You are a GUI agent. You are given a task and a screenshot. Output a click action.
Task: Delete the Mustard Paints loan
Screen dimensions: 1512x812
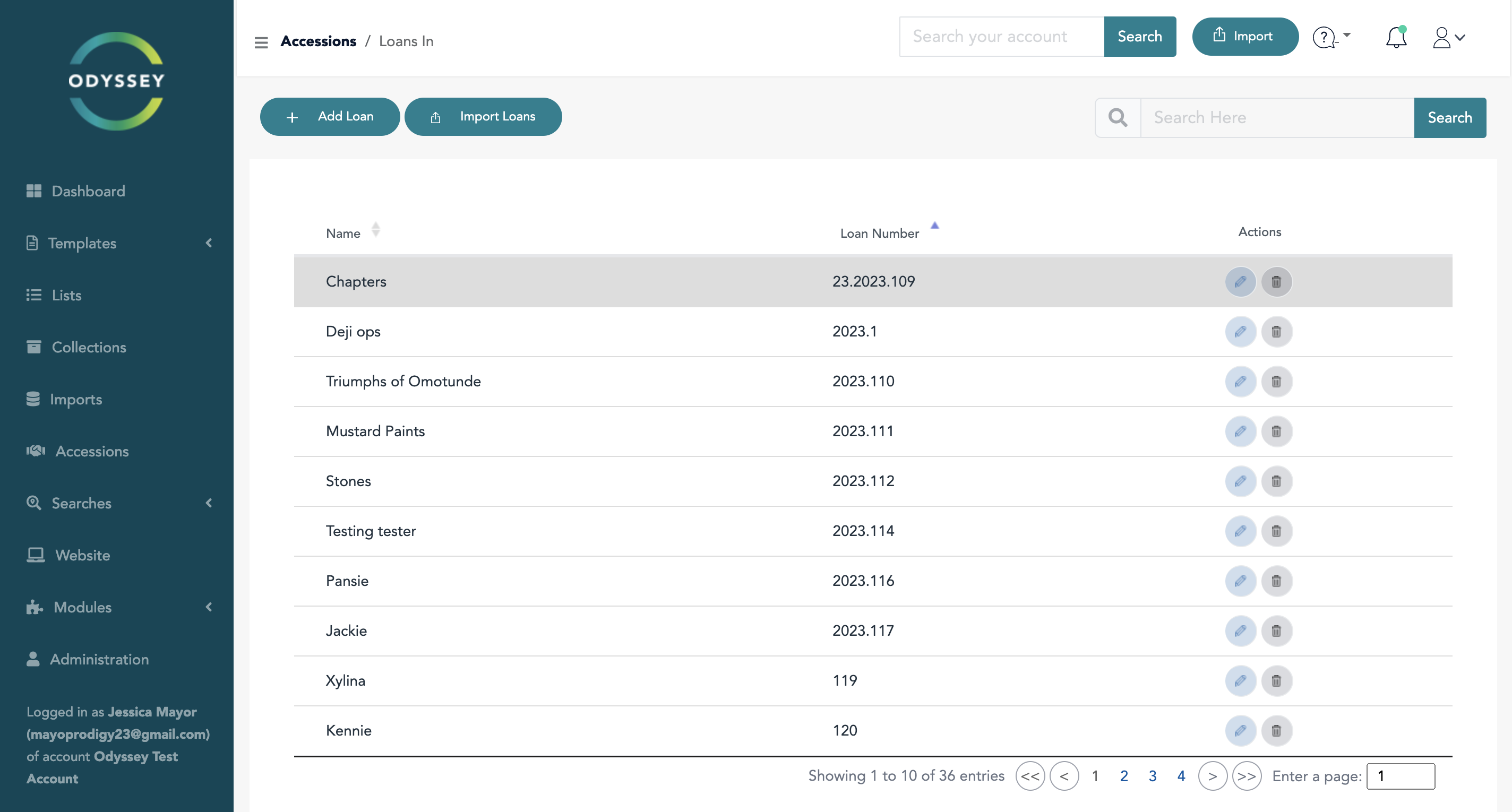(1276, 431)
